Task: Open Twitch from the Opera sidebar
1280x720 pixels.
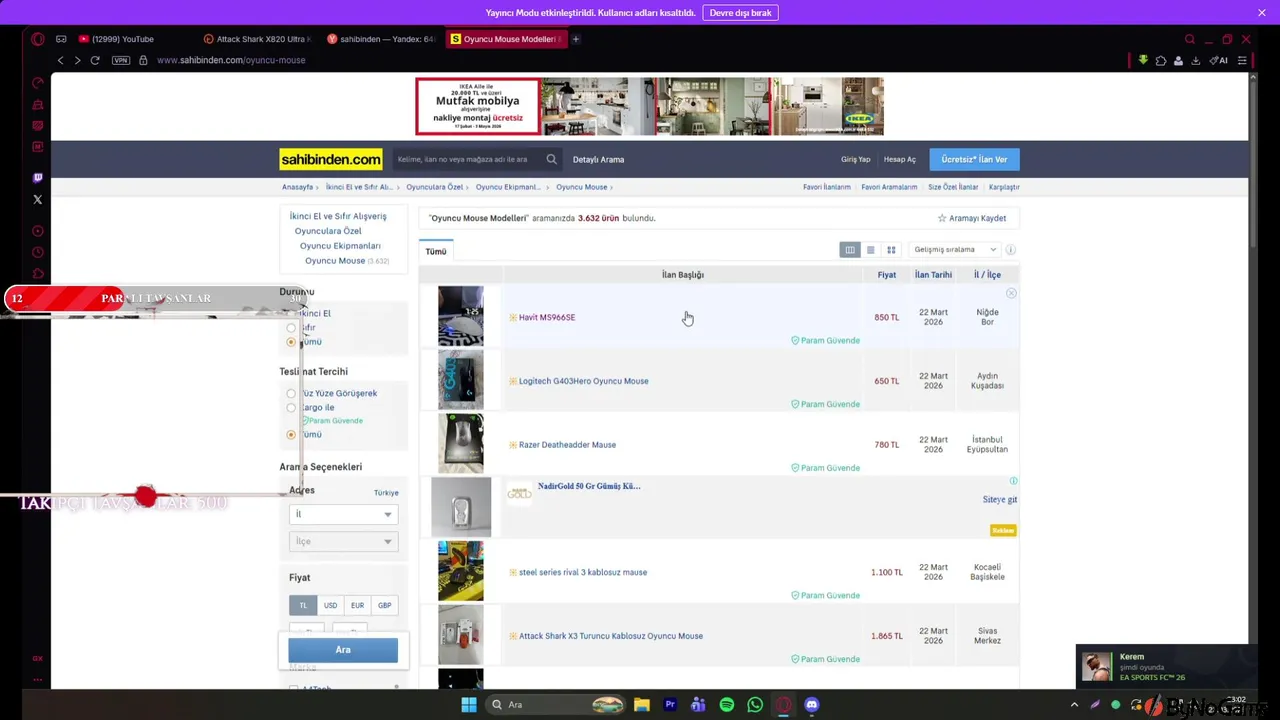Action: (x=38, y=178)
